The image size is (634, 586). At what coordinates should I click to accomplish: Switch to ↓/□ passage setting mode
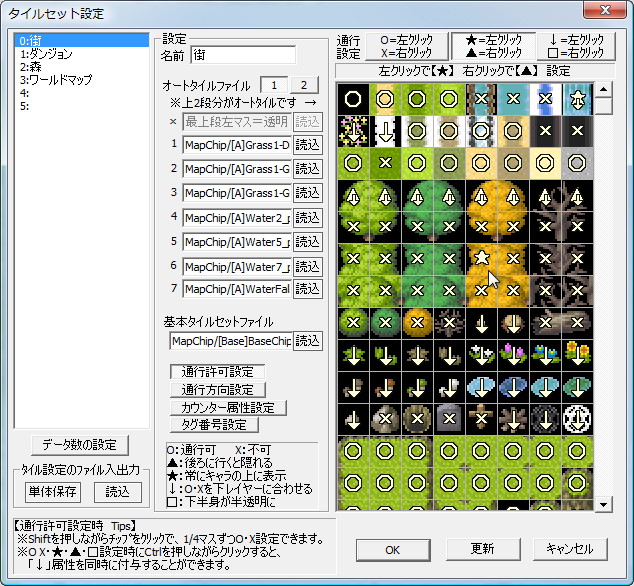tap(576, 46)
